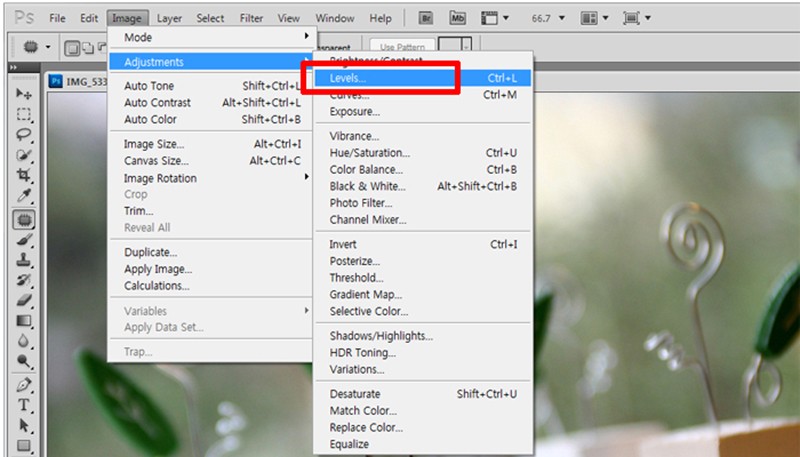Select the Crop tool
This screenshot has width=800, height=457.
click(23, 175)
